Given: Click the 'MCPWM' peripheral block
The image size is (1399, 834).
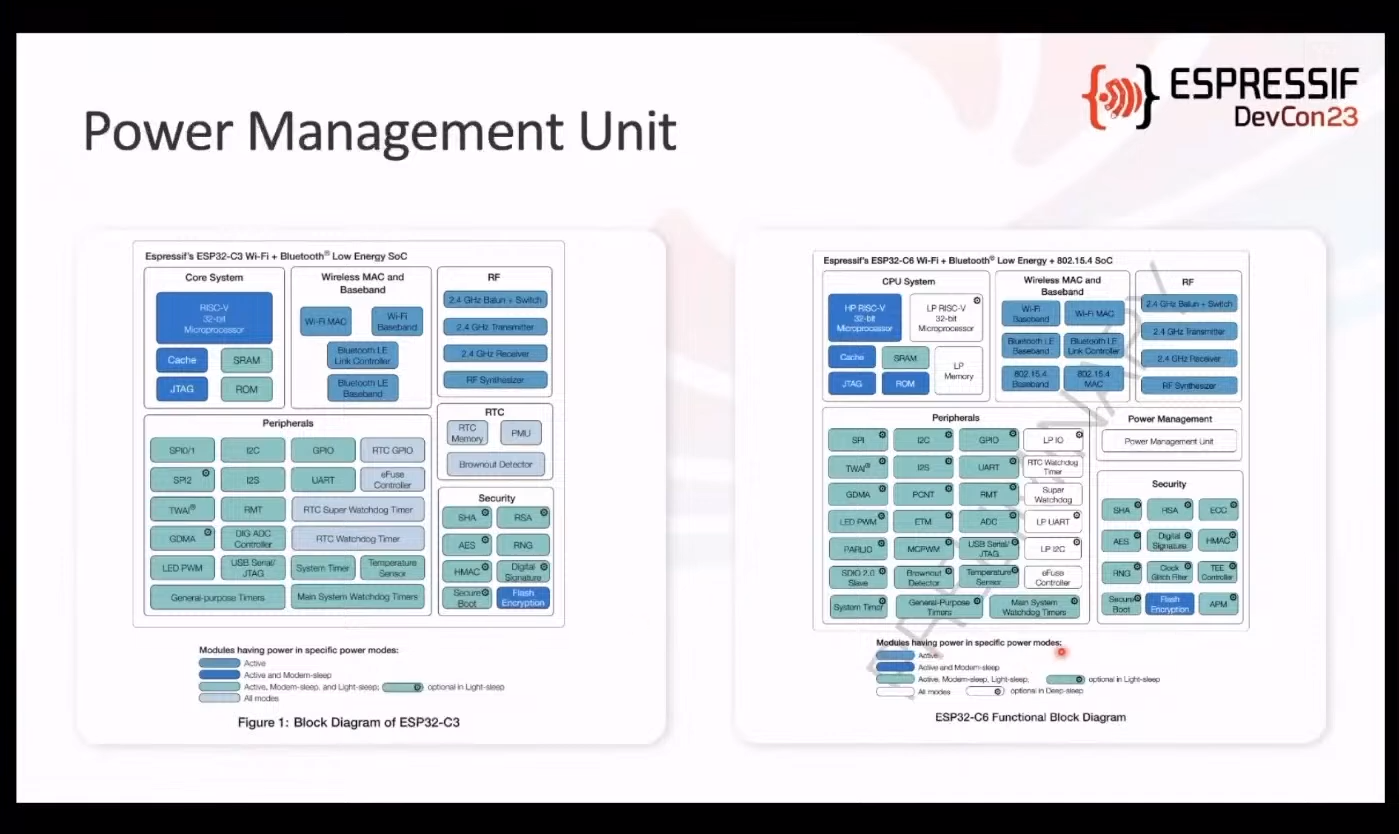Looking at the screenshot, I should tap(923, 549).
